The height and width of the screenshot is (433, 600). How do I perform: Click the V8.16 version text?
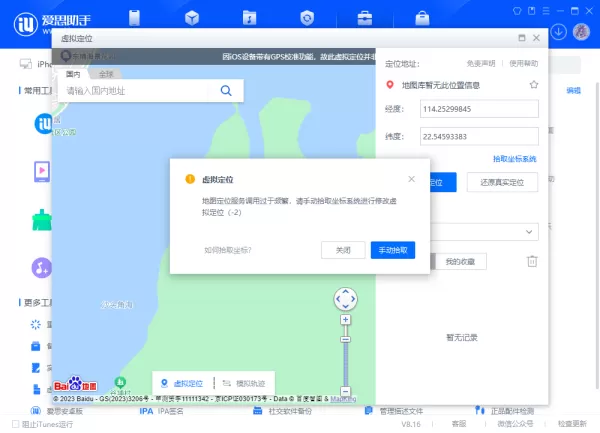[411, 424]
